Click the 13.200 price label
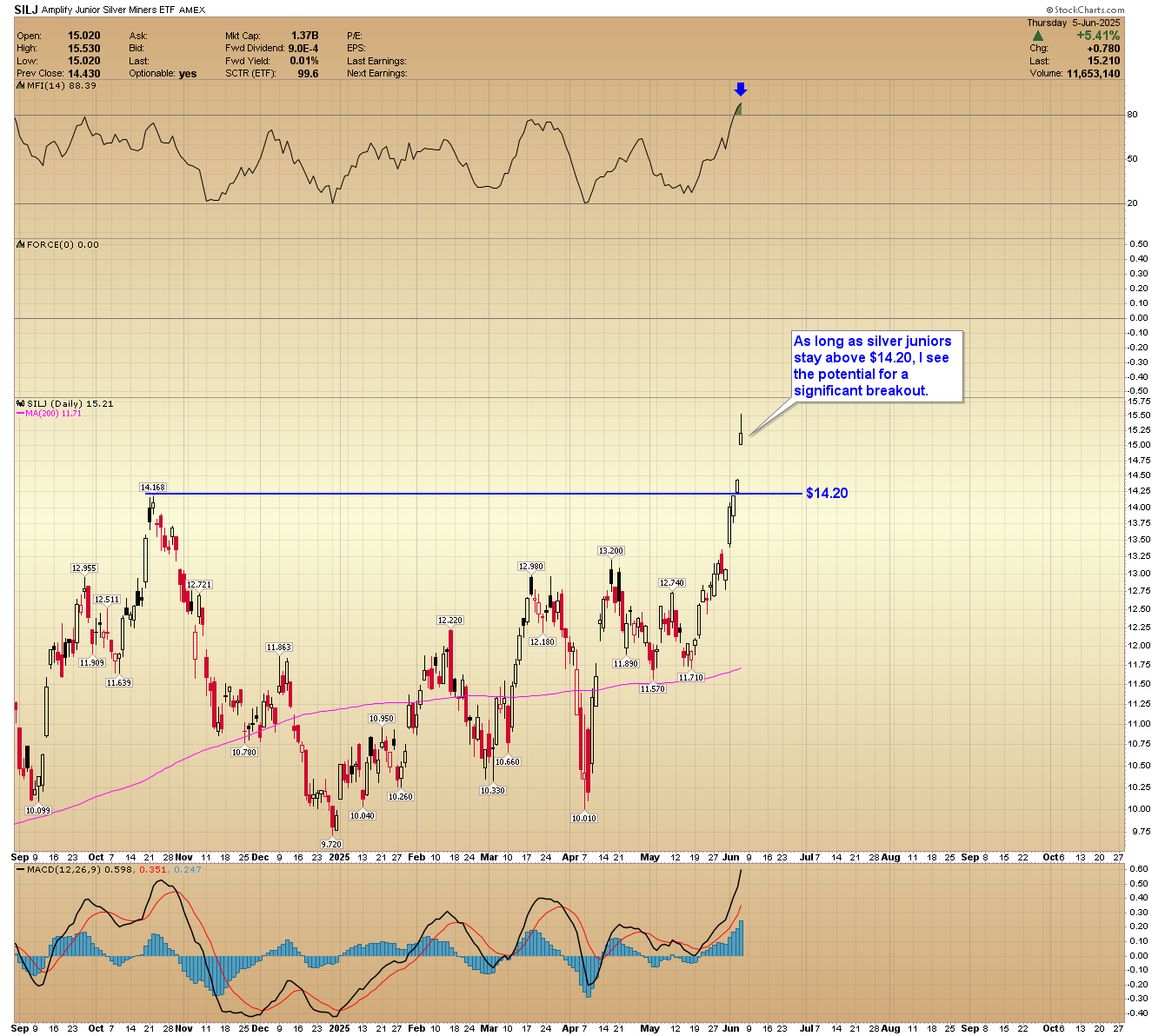Viewport: 1165px width, 1036px height. (x=610, y=551)
